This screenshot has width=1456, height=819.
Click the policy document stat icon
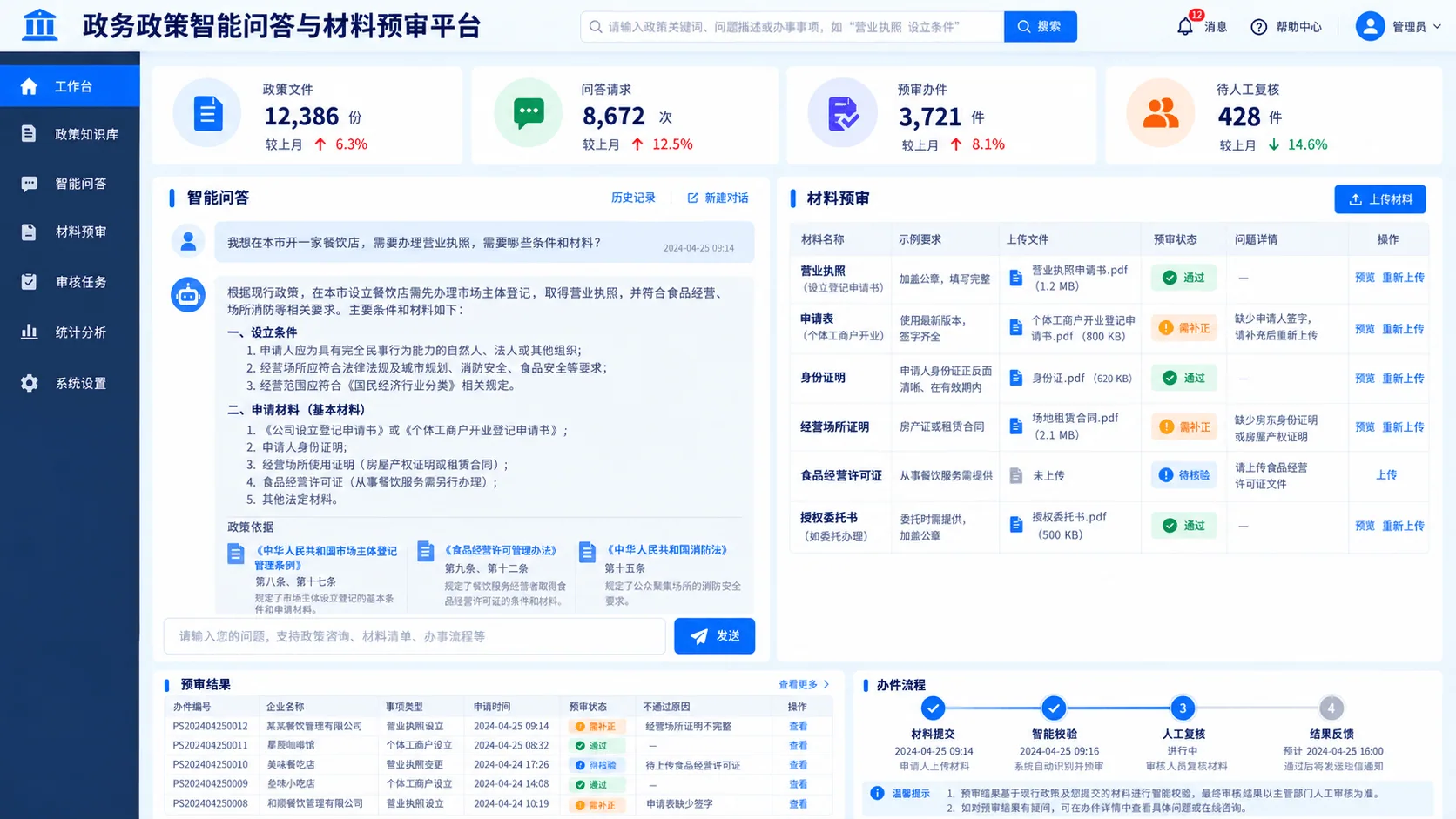point(207,113)
